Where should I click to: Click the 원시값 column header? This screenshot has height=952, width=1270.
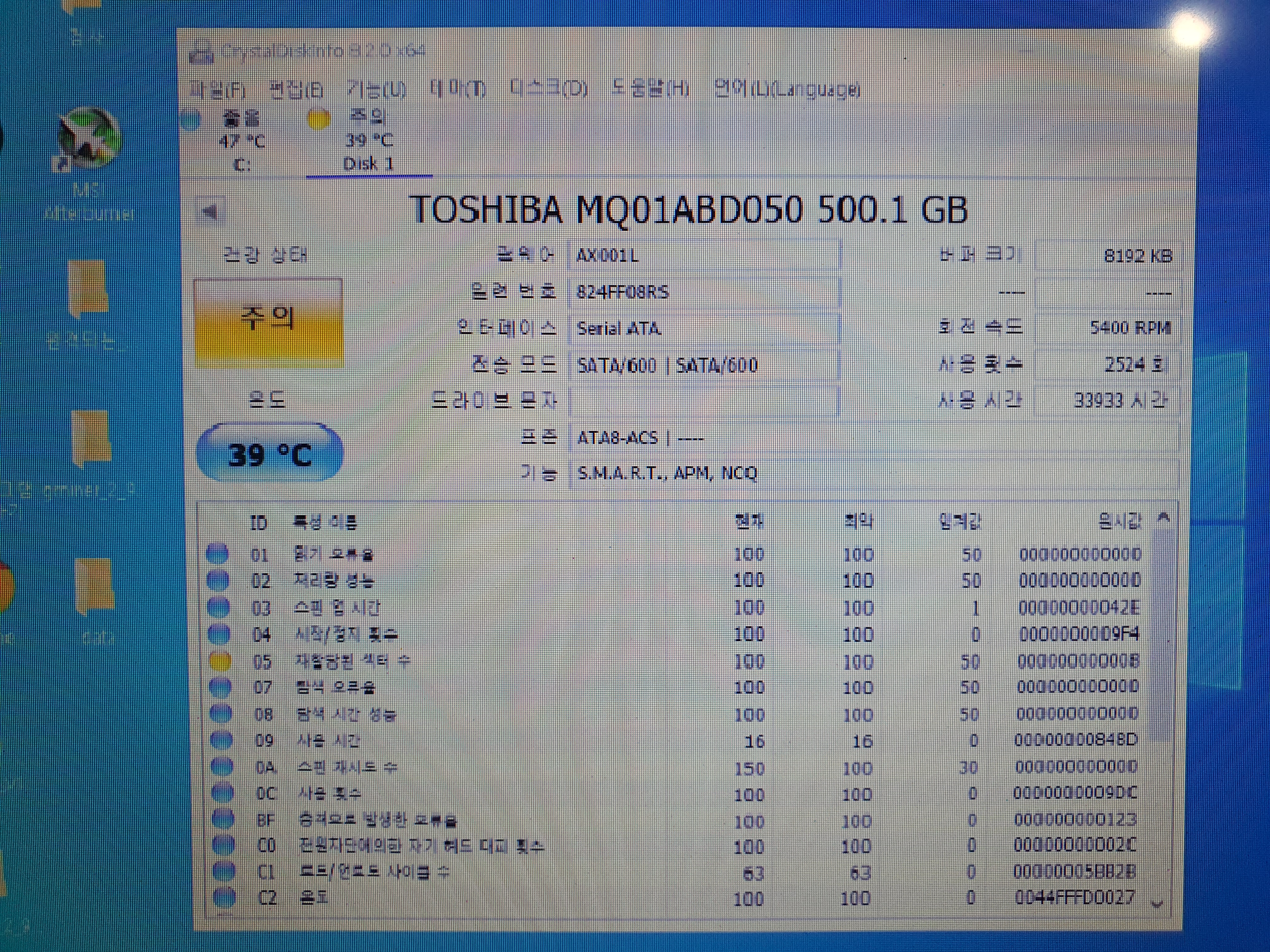[x=1119, y=521]
